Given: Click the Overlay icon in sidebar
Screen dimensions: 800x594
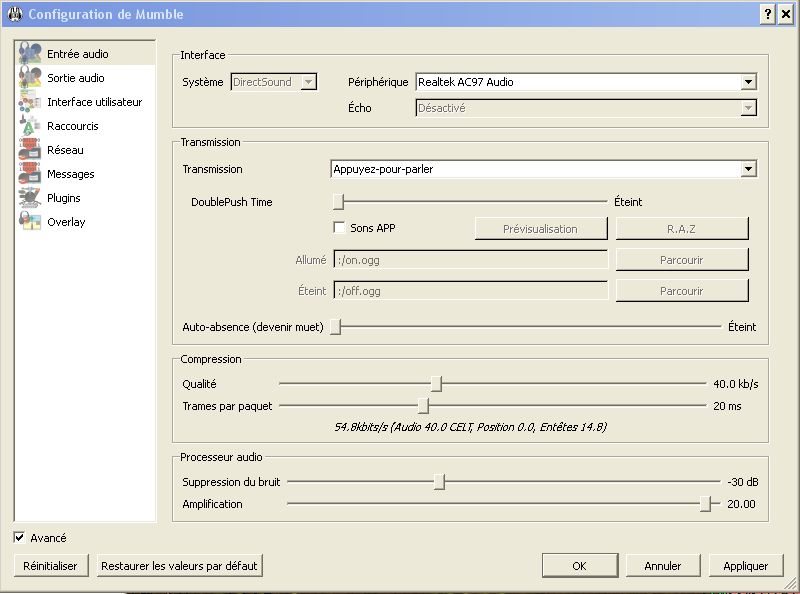Looking at the screenshot, I should tap(30, 221).
